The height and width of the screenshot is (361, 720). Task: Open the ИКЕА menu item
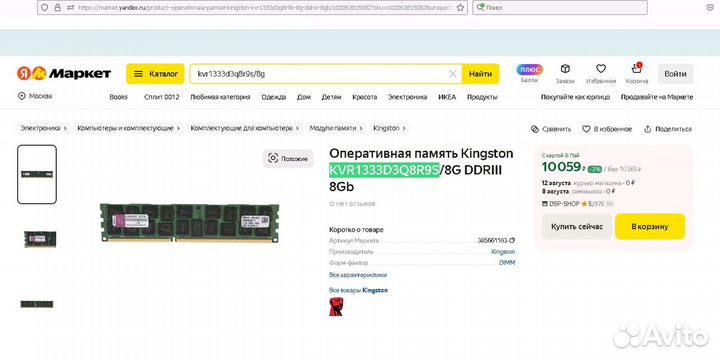(447, 97)
